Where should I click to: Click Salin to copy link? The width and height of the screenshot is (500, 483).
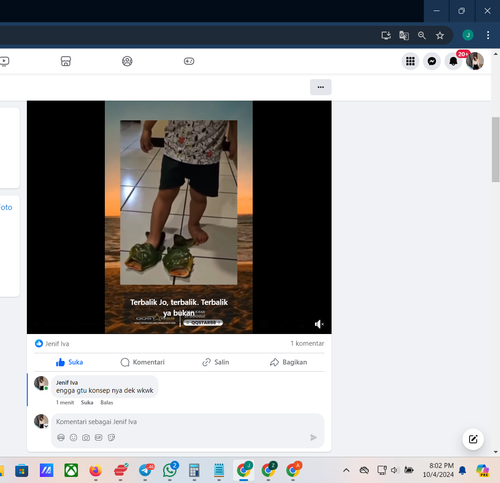coord(216,362)
